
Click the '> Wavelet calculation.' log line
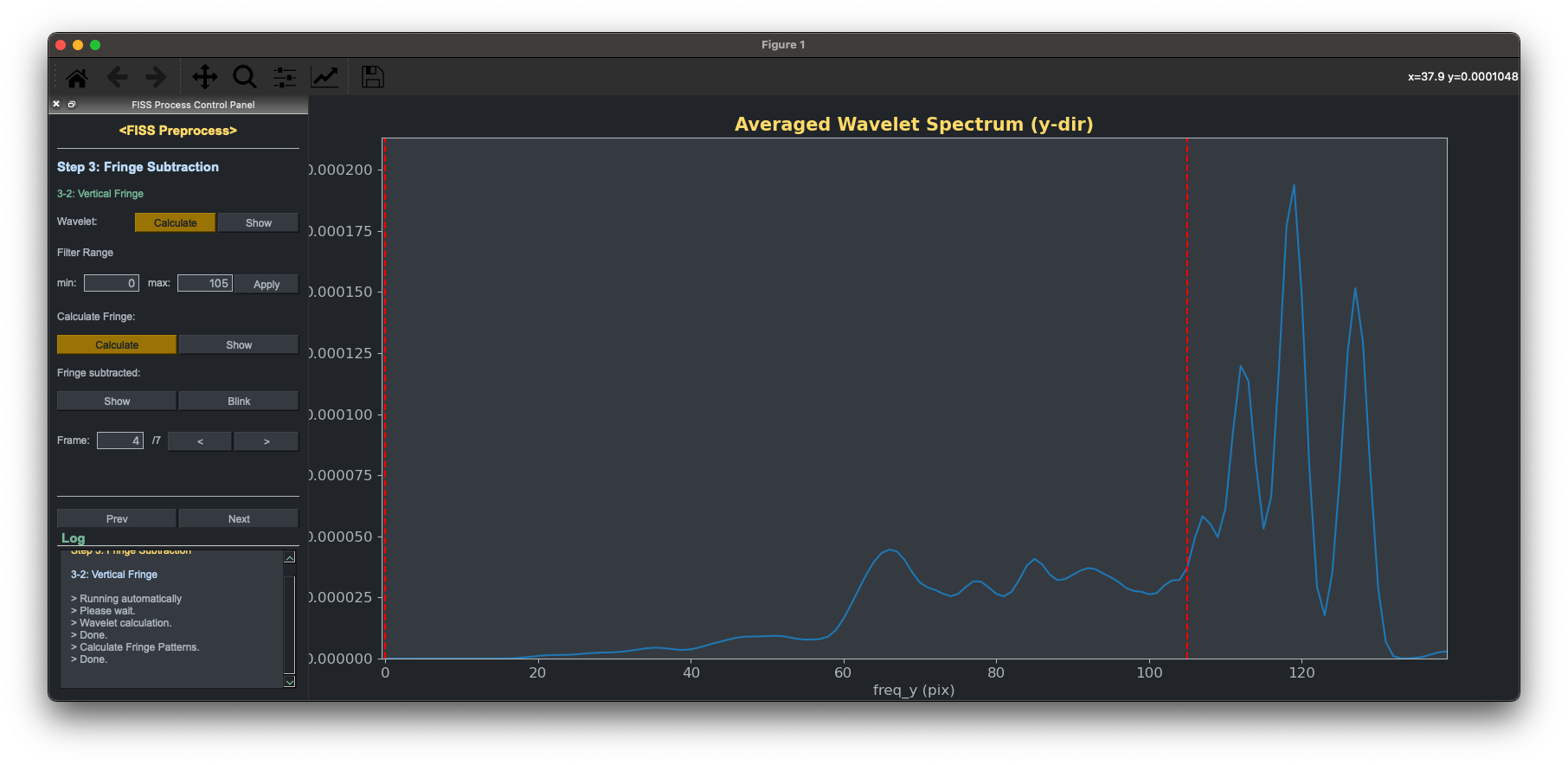(x=121, y=623)
